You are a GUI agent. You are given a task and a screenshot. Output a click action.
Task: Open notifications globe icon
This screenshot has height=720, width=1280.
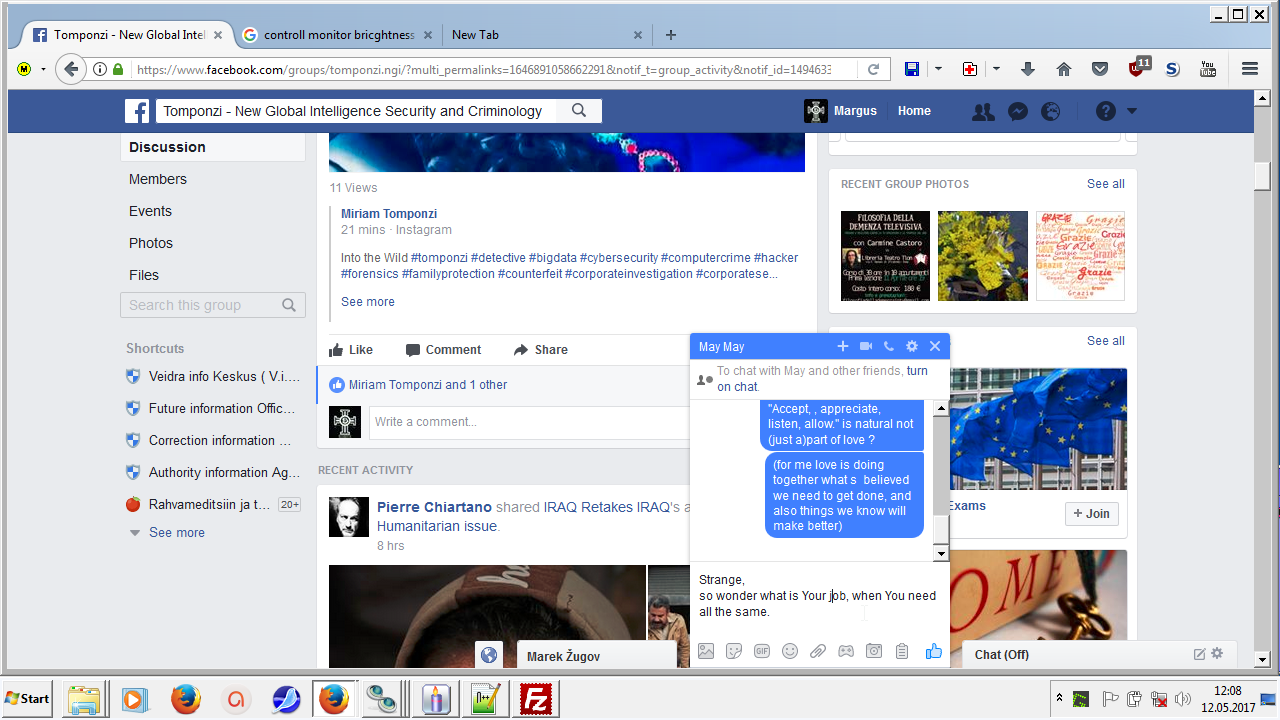coord(1050,111)
